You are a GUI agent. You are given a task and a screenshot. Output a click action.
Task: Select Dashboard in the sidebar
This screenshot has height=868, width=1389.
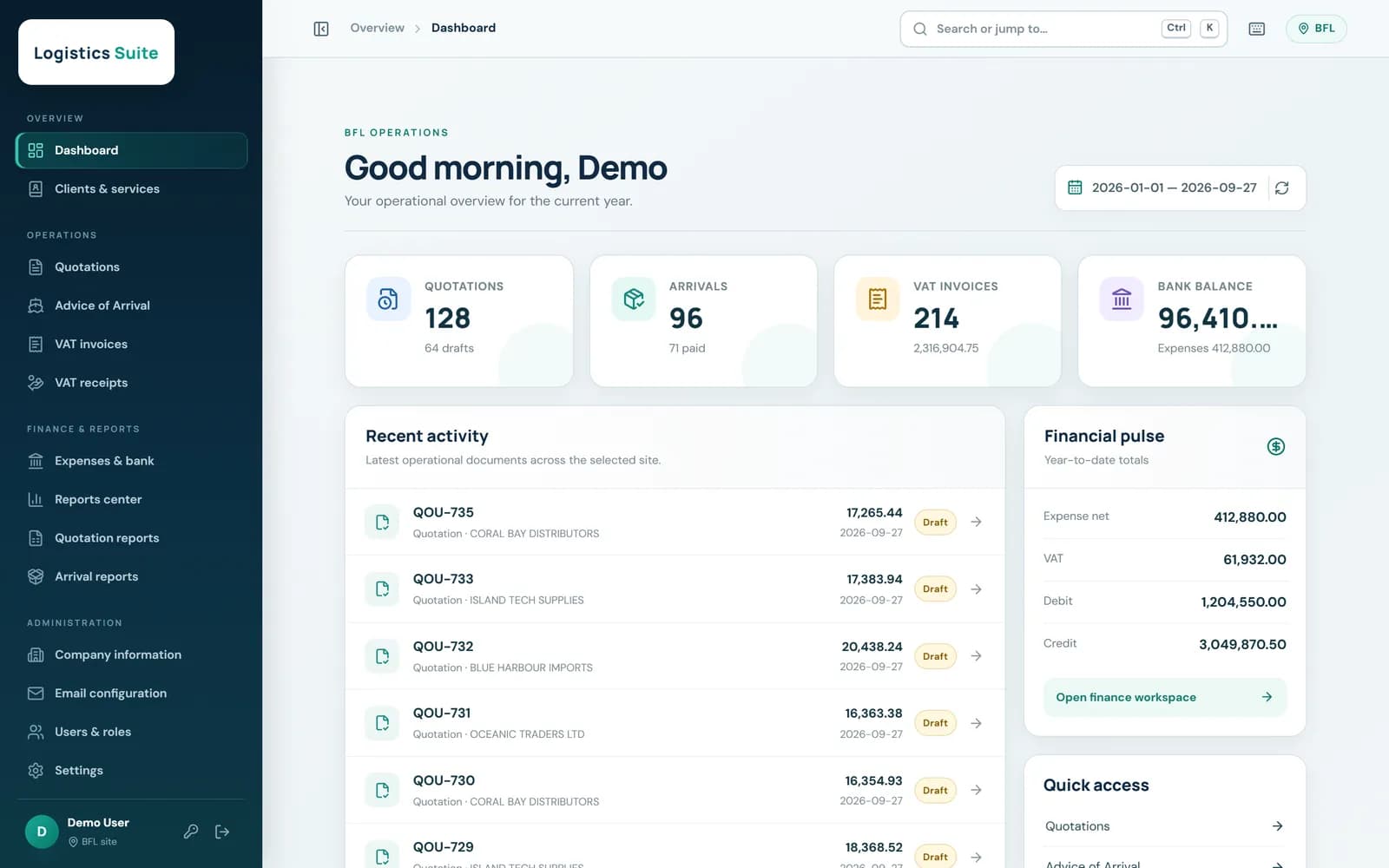tap(131, 150)
